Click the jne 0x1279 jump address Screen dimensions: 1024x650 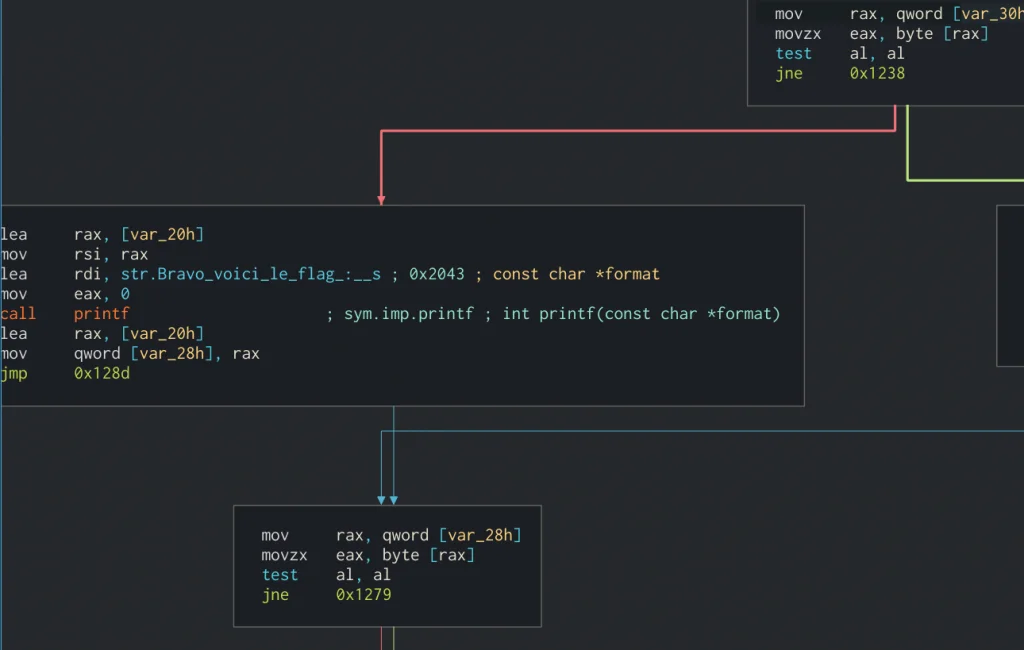point(363,595)
